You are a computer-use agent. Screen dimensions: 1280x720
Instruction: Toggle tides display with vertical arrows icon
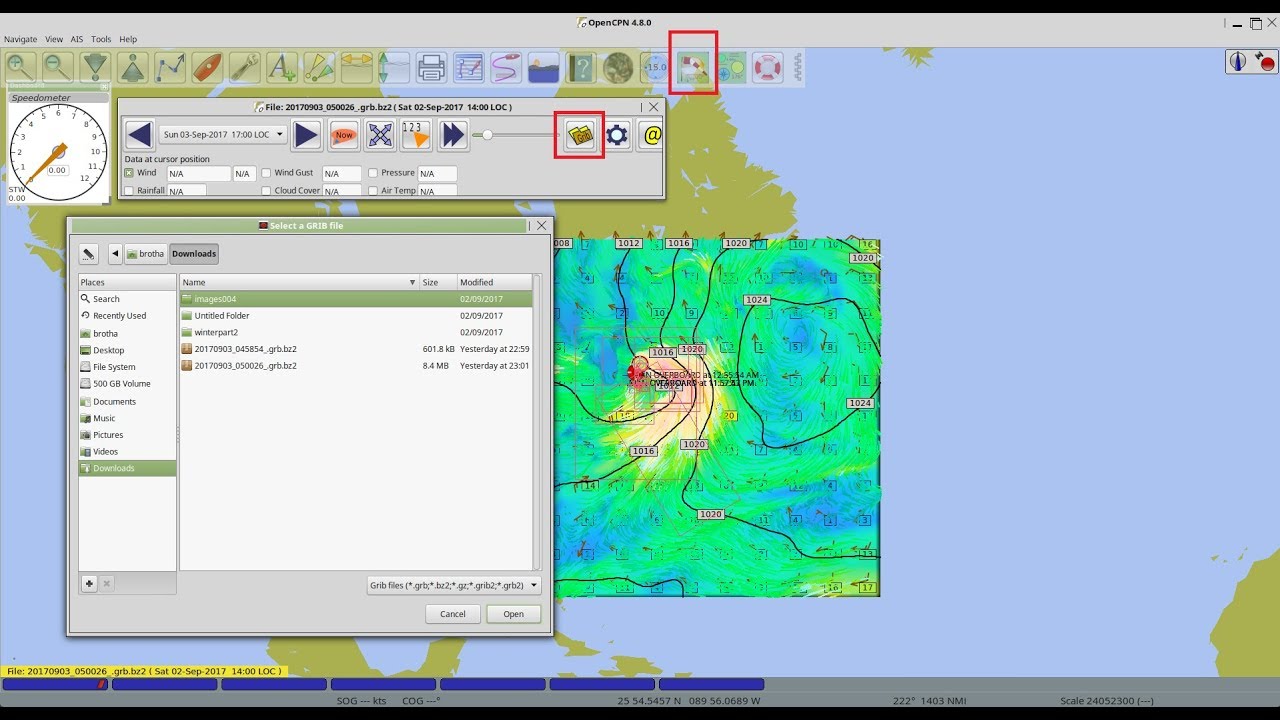394,67
